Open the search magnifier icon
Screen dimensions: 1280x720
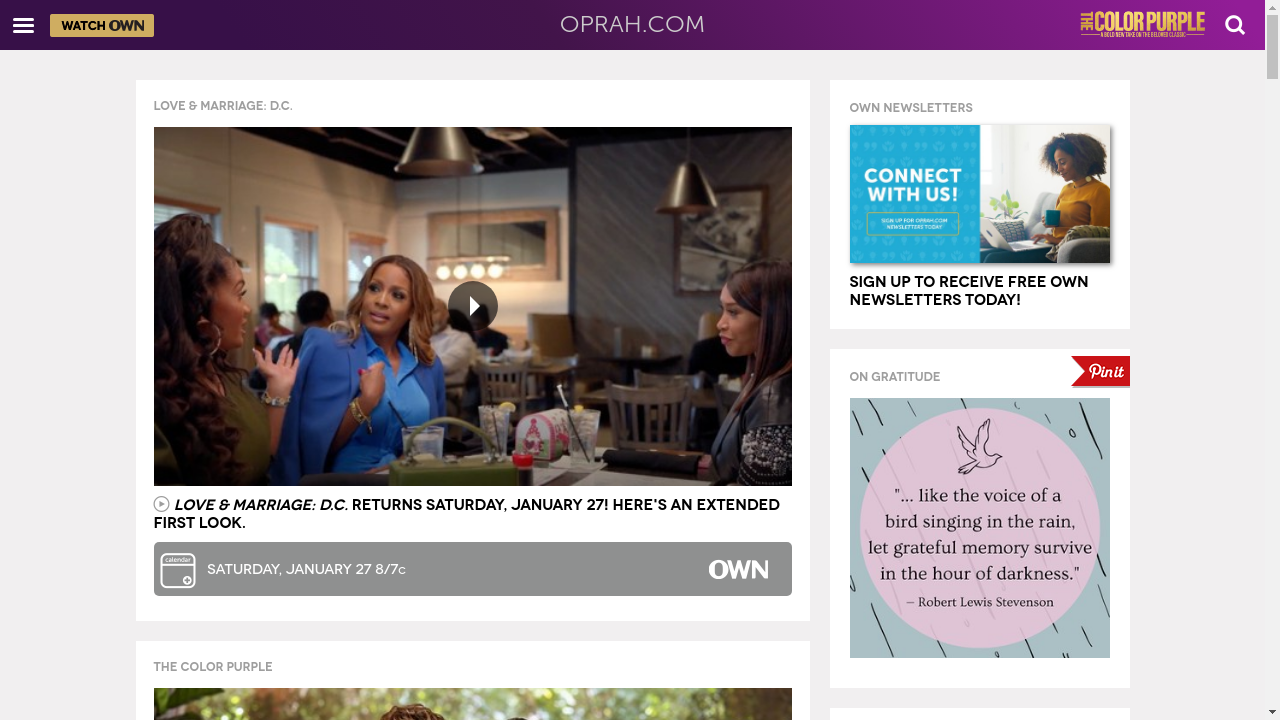(1235, 25)
